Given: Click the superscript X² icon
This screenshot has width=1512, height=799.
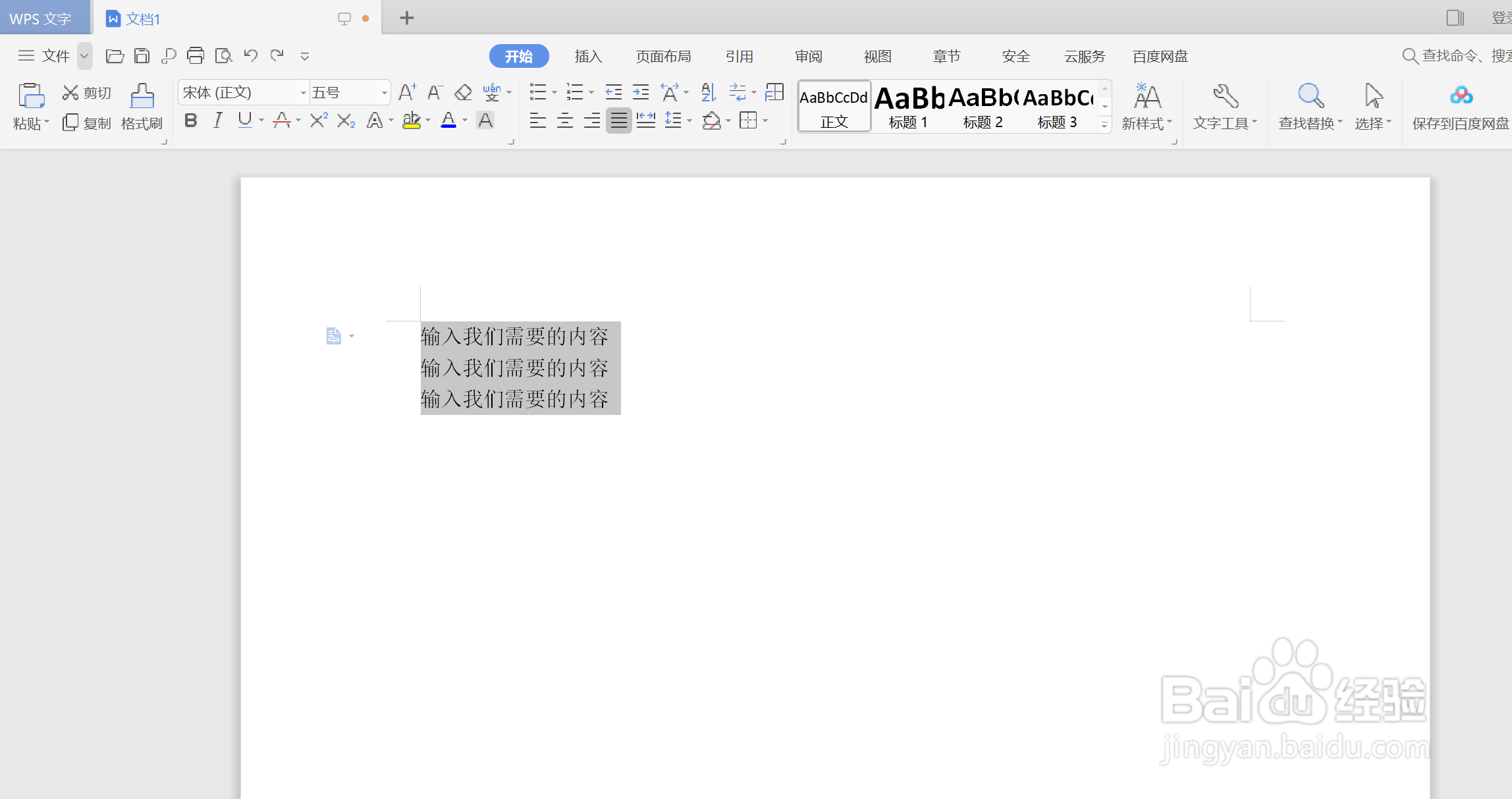Looking at the screenshot, I should point(319,121).
